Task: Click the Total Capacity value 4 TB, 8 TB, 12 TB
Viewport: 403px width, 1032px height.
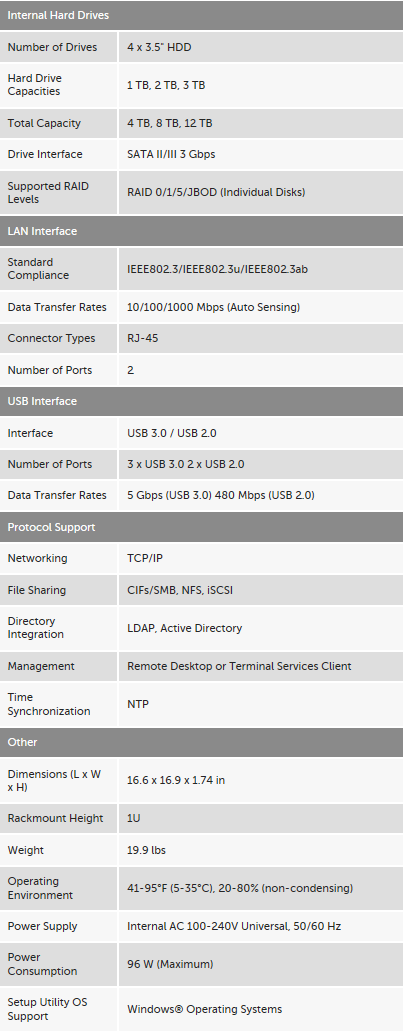Action: click(170, 123)
